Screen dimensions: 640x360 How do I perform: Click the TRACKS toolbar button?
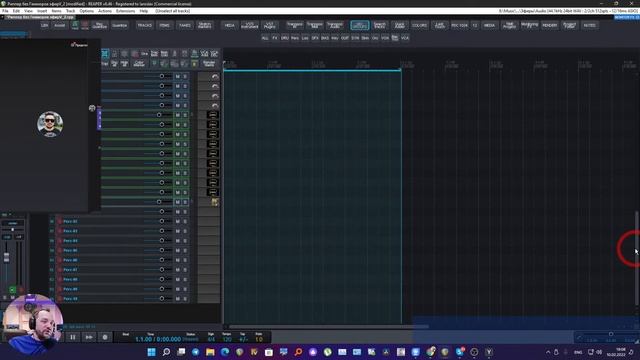(x=144, y=25)
